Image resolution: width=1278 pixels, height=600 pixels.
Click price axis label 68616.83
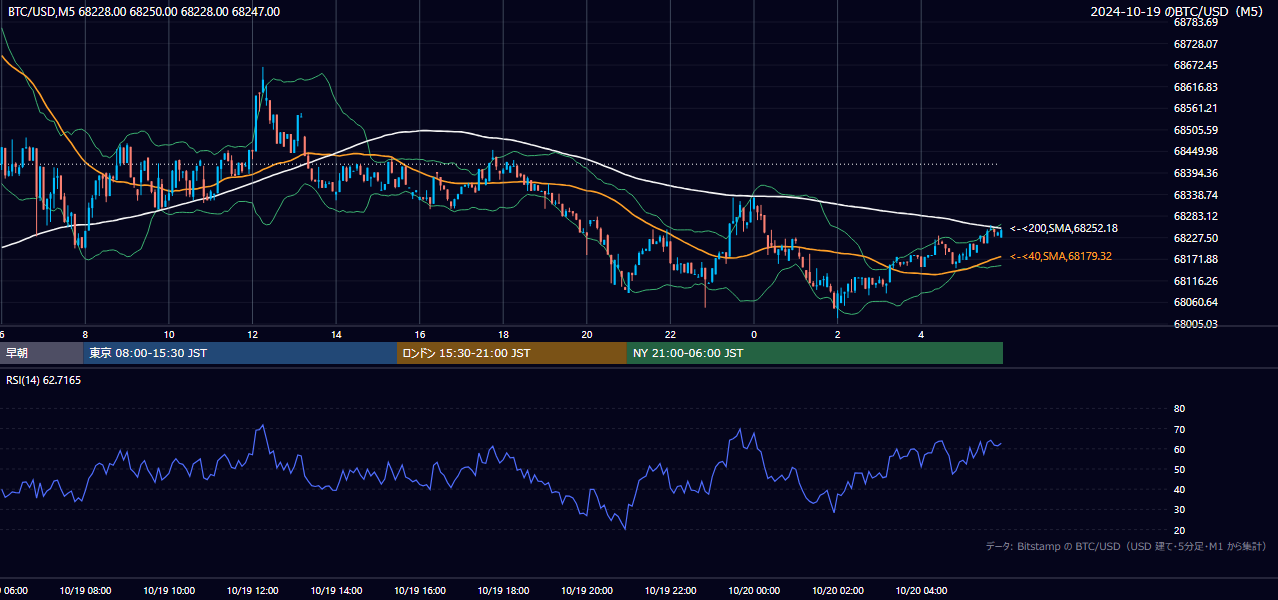[1196, 87]
